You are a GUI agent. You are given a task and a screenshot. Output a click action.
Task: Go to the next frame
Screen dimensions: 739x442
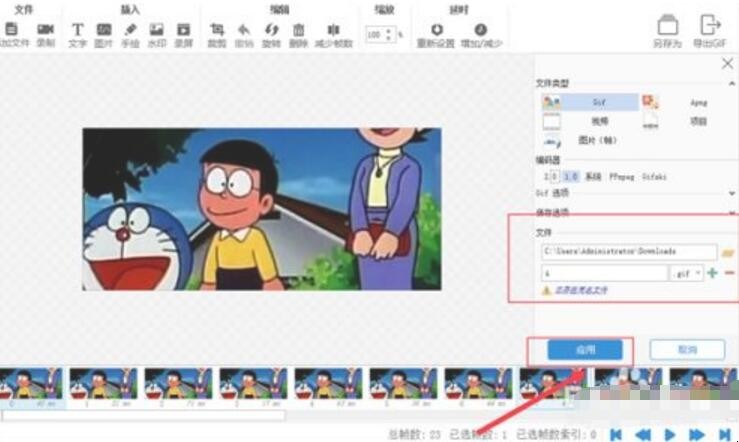tap(697, 434)
